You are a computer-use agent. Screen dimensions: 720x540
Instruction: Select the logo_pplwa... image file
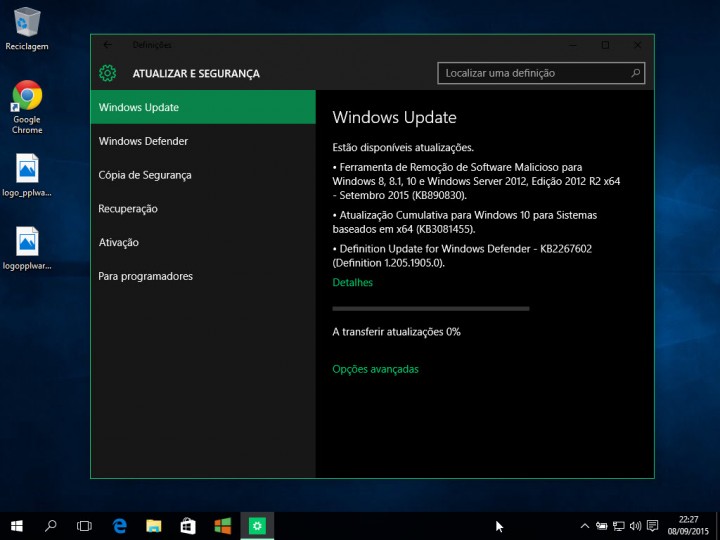27,175
